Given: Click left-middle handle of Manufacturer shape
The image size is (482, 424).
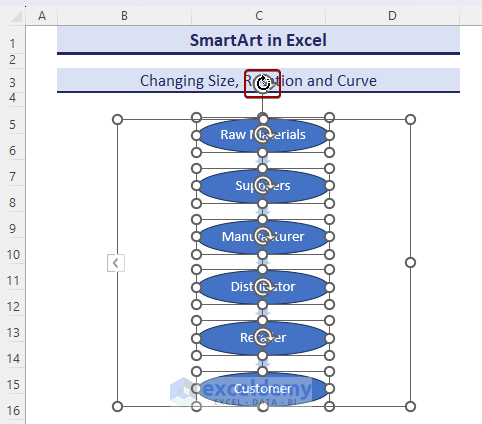Looking at the screenshot, I should (196, 237).
